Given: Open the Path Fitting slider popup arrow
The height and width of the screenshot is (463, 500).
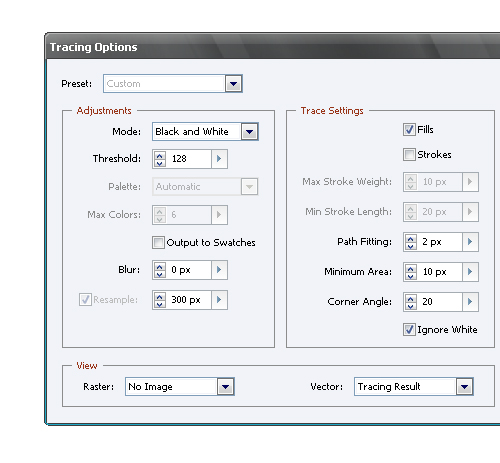Looking at the screenshot, I should pyautogui.click(x=470, y=242).
